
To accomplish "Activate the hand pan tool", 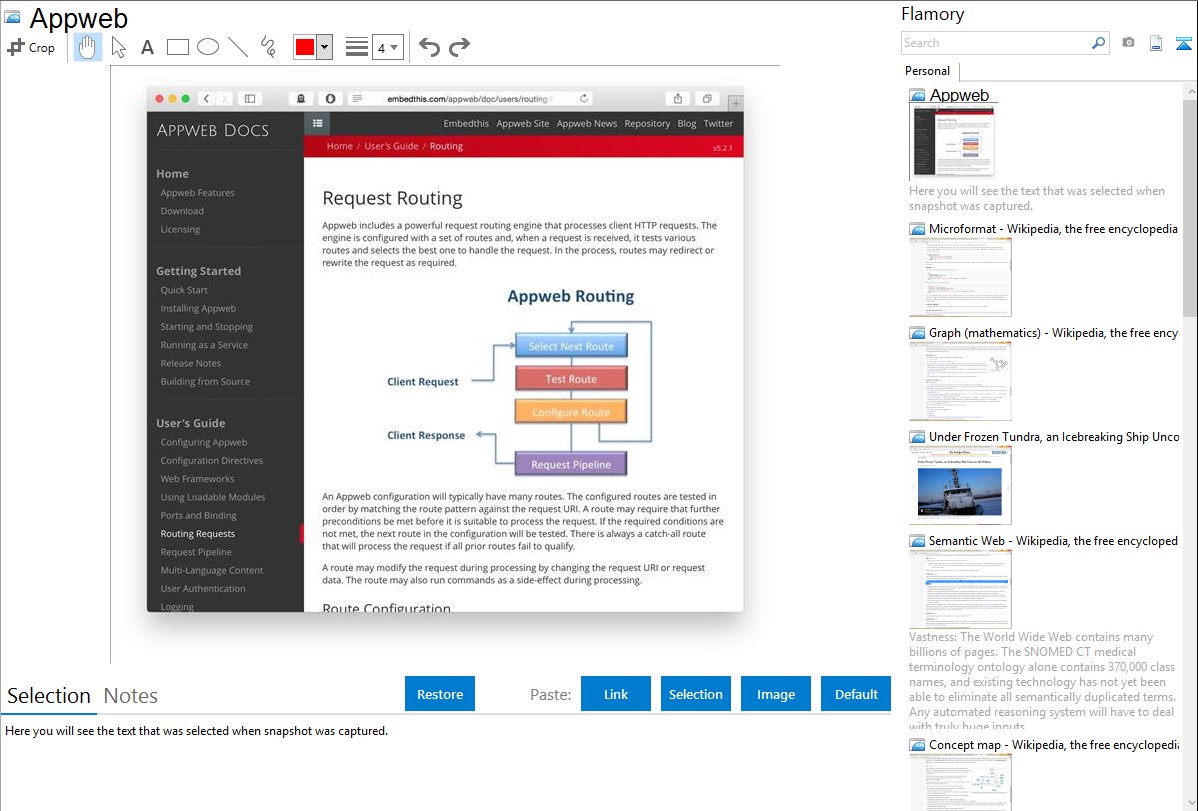I will [x=87, y=47].
